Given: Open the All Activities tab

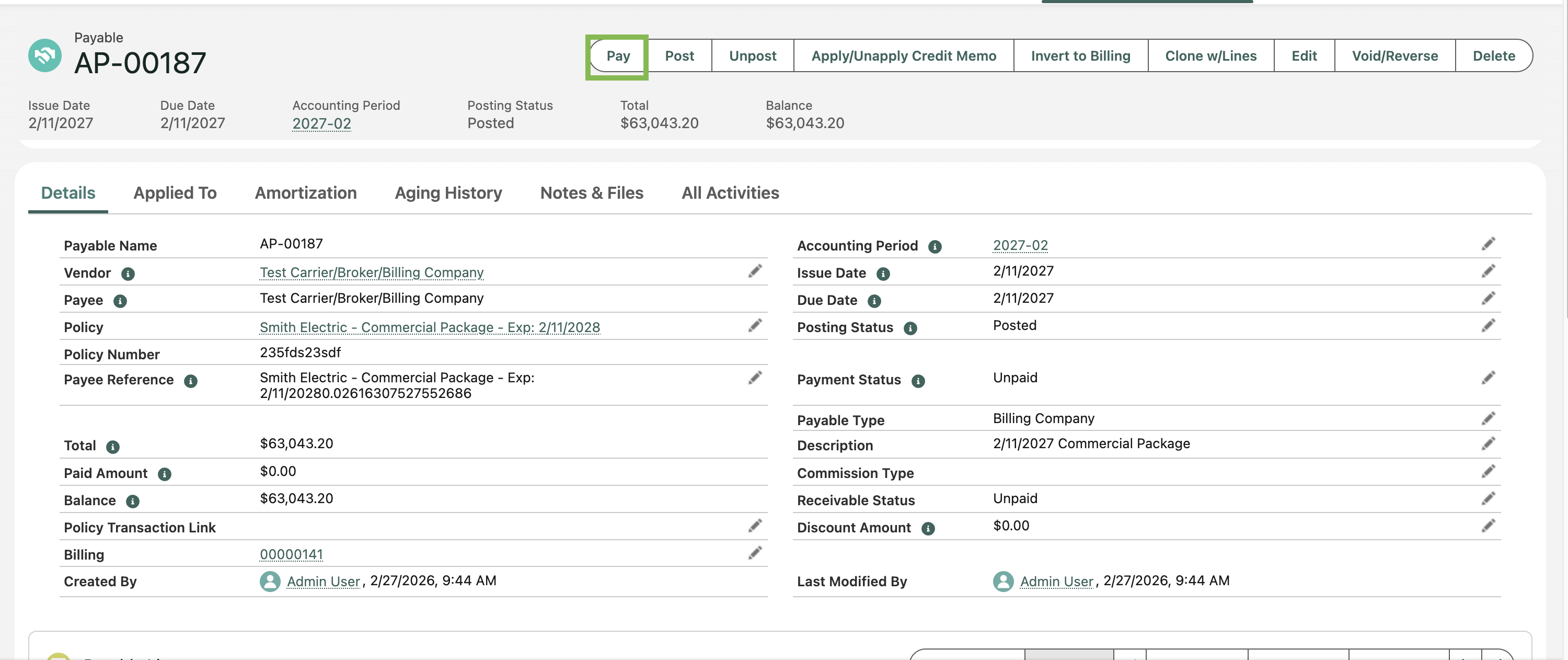Looking at the screenshot, I should (x=730, y=193).
